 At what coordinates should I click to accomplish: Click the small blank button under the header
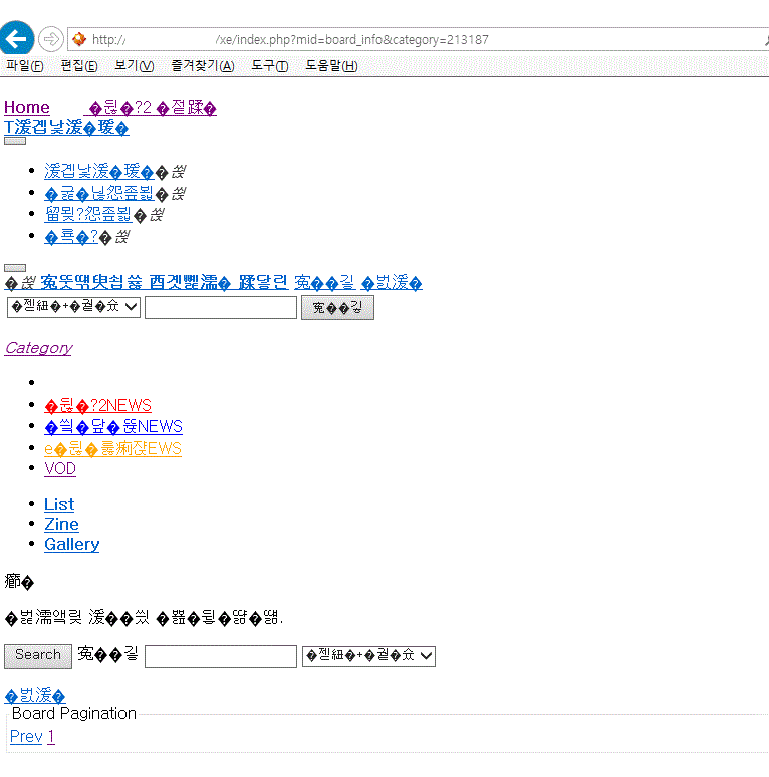15,141
